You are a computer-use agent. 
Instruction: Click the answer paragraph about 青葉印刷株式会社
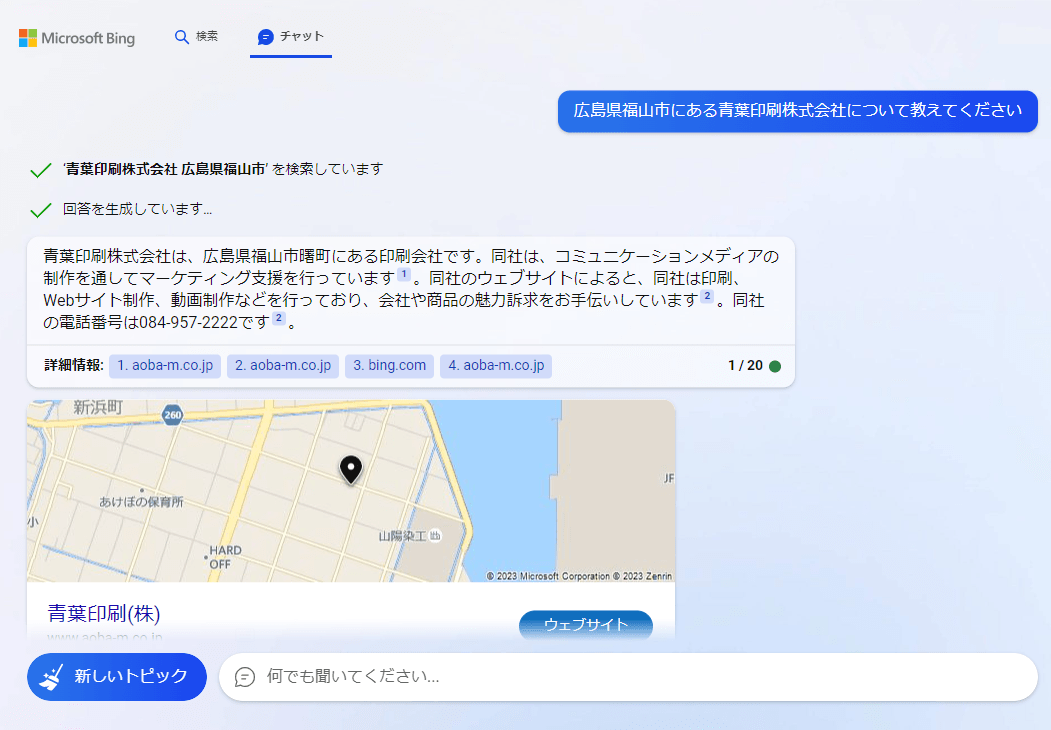point(411,290)
